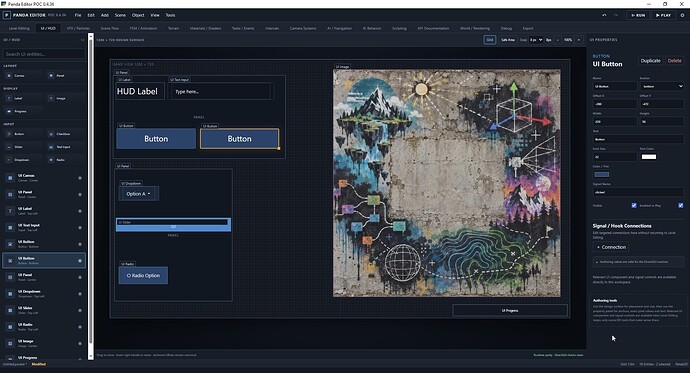Switch to the Terrain tab
Screen dimensions: 690x373
(173, 28)
